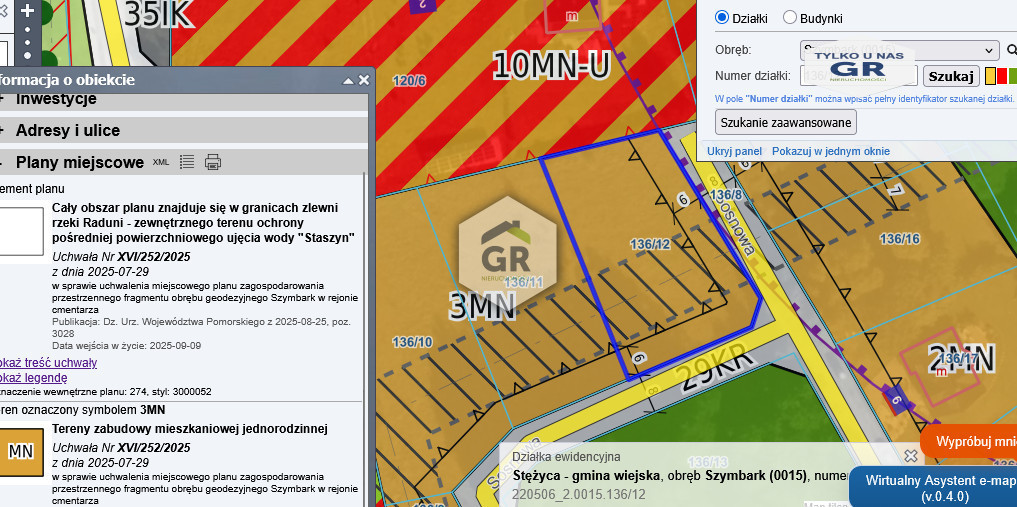This screenshot has height=507, width=1017.
Task: Click the blank white plan symbol thumbnail
Action: tap(21, 231)
